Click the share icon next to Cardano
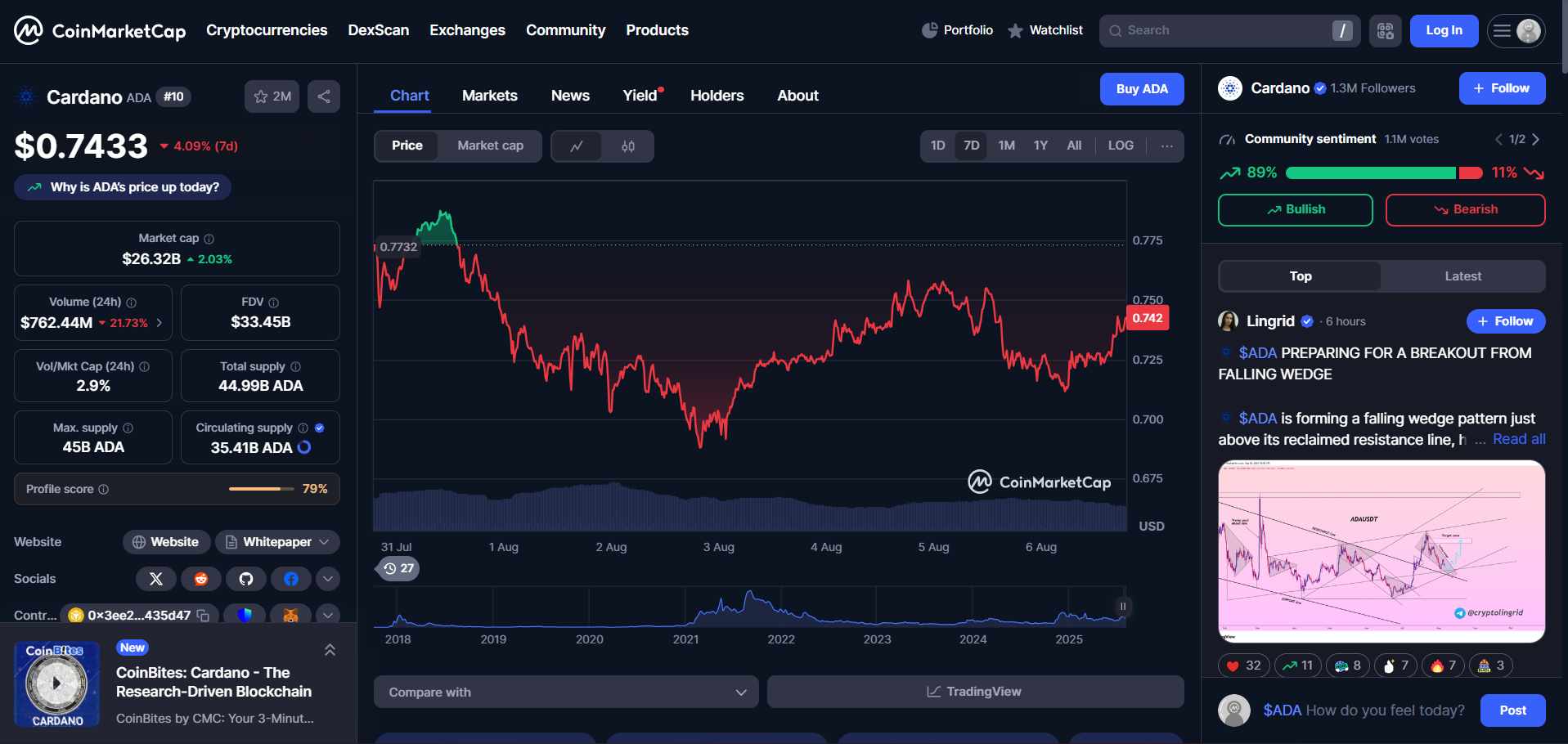 click(x=324, y=96)
